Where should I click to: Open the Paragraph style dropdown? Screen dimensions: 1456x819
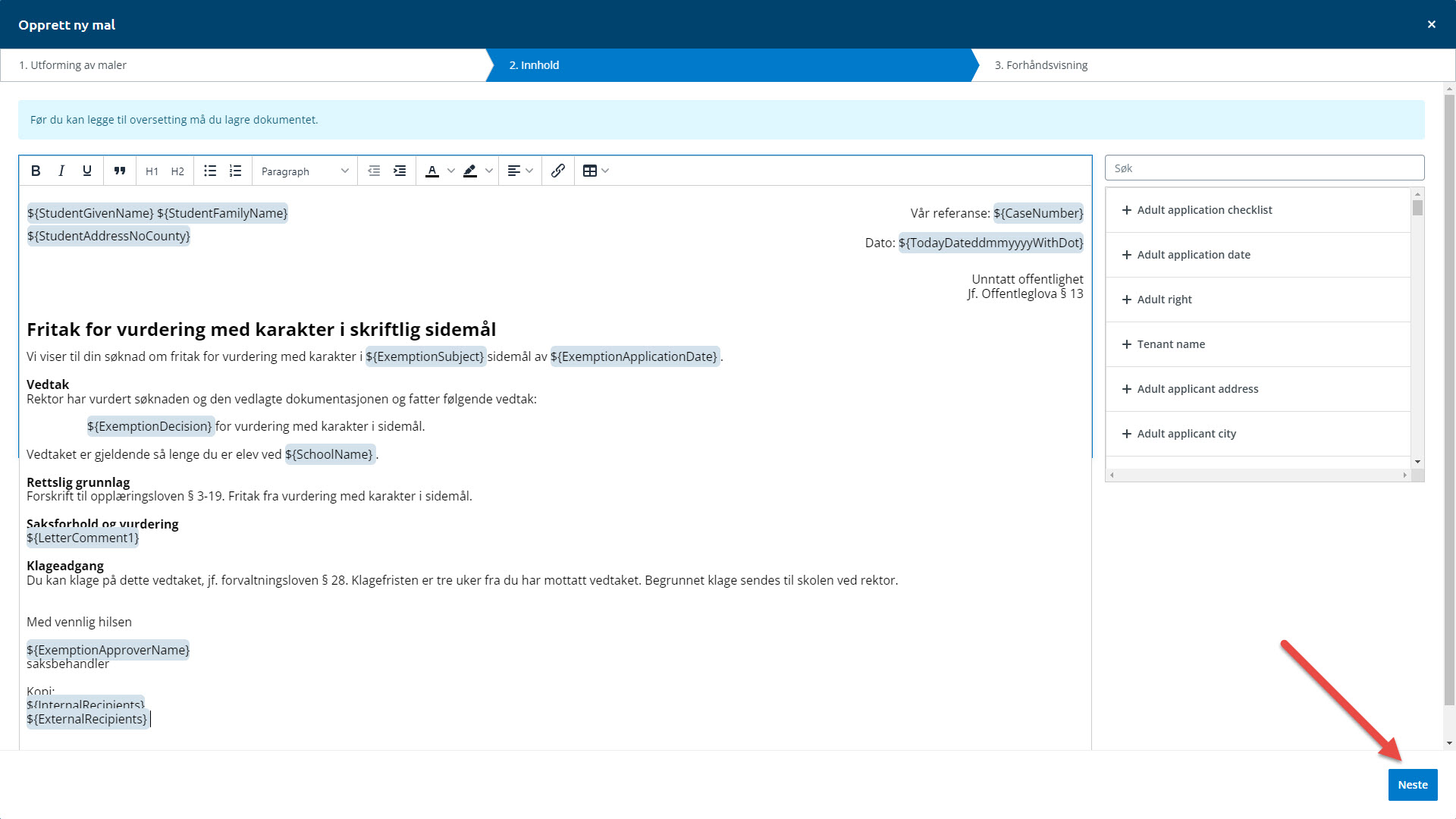click(305, 171)
